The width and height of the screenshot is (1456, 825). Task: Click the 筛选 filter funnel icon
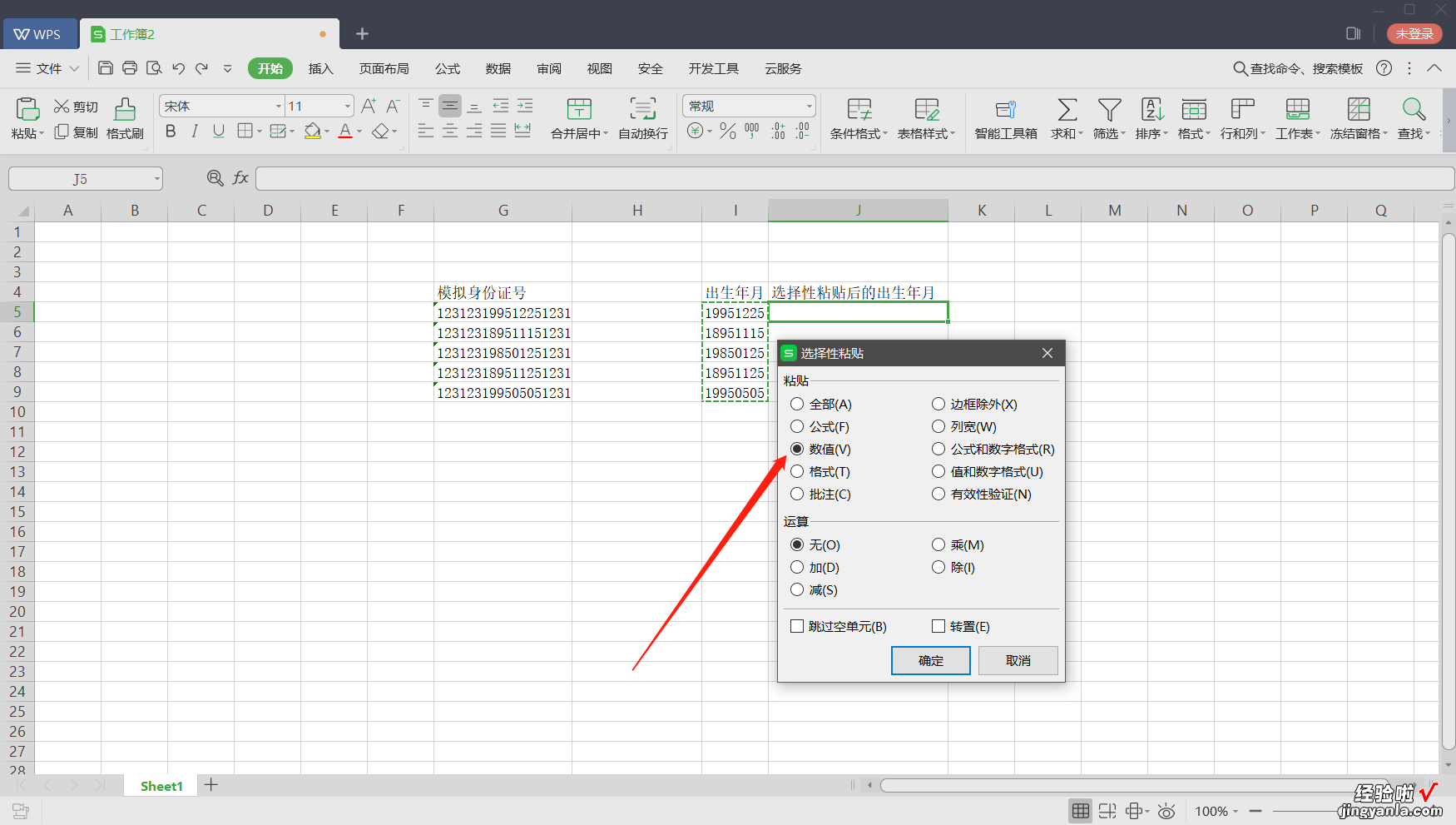(x=1109, y=109)
